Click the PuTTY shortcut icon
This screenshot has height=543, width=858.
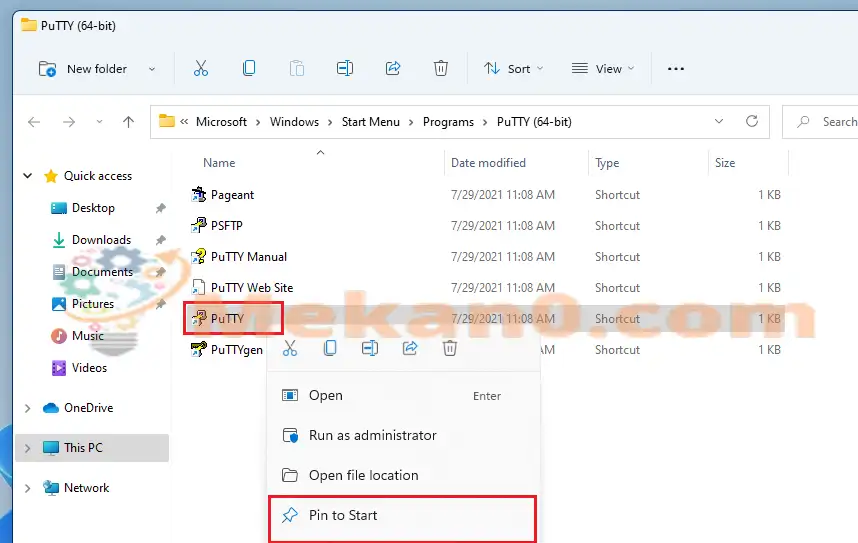pyautogui.click(x=199, y=318)
